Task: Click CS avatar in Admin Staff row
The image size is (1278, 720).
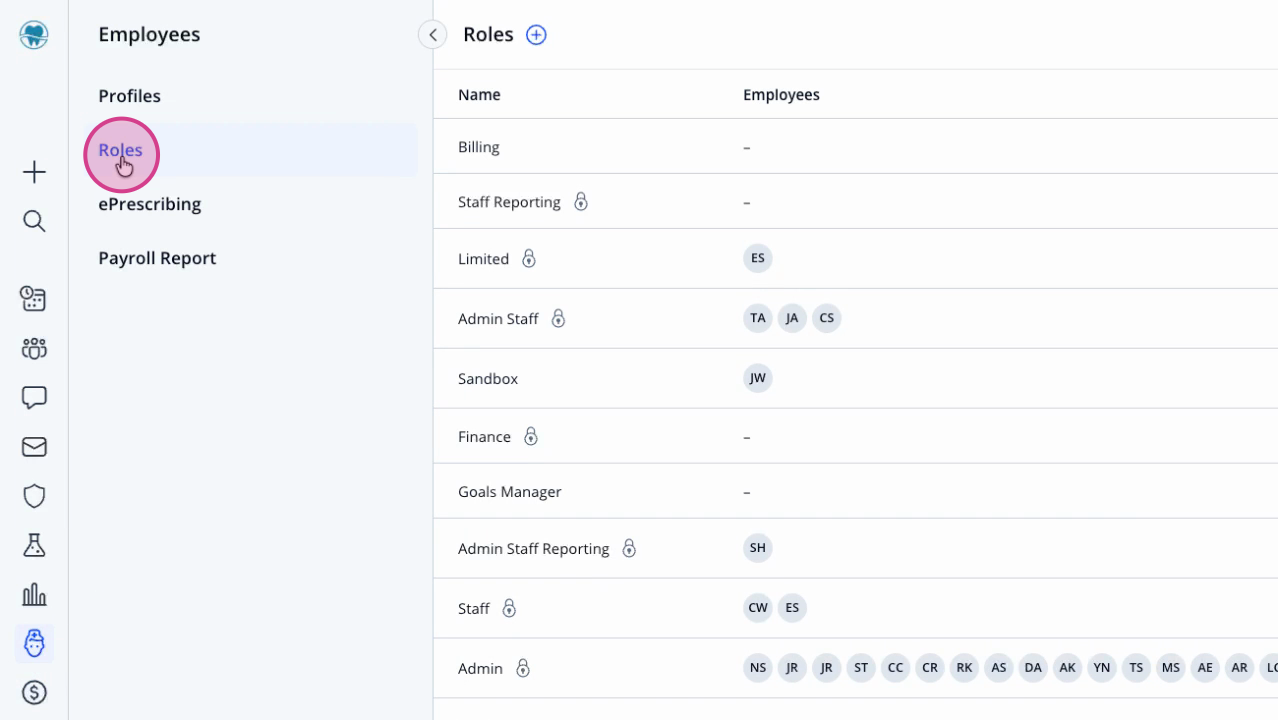Action: pyautogui.click(x=826, y=318)
